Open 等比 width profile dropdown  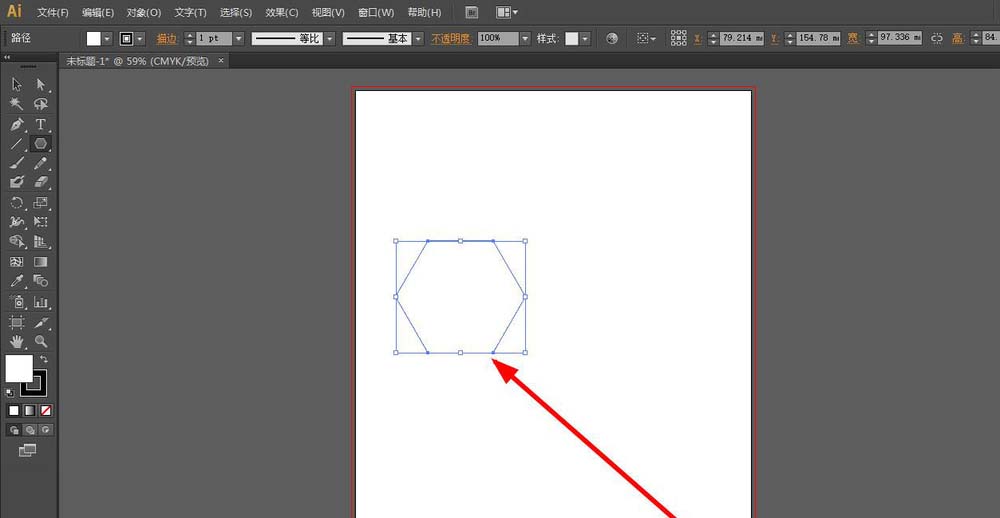click(x=330, y=38)
